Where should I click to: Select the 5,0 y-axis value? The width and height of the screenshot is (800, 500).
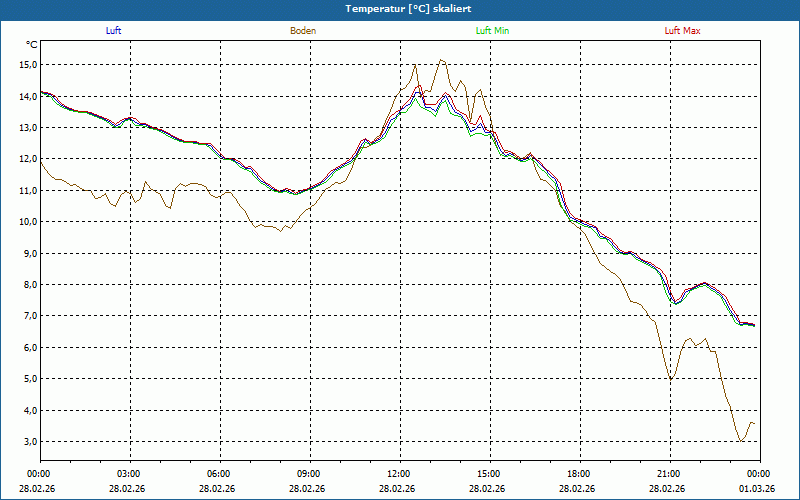tap(30, 379)
